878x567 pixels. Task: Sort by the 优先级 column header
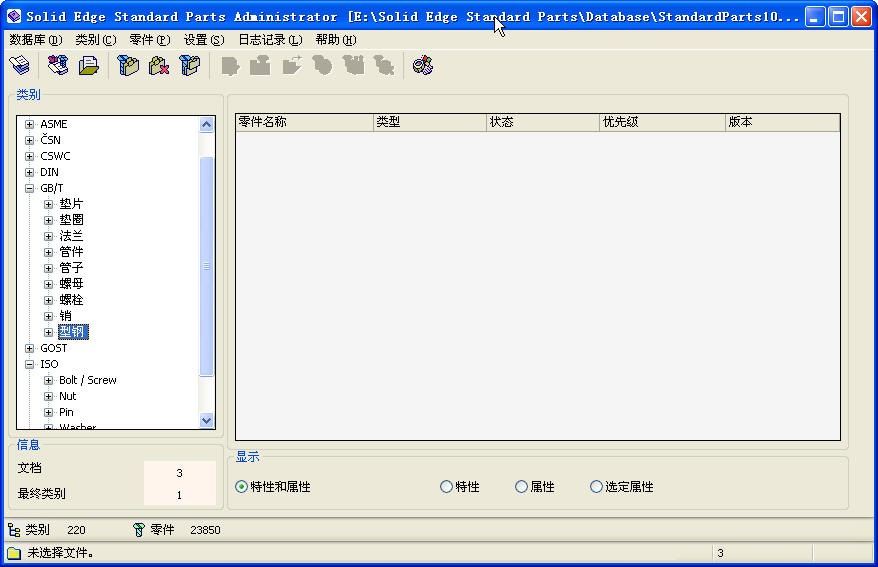point(662,122)
